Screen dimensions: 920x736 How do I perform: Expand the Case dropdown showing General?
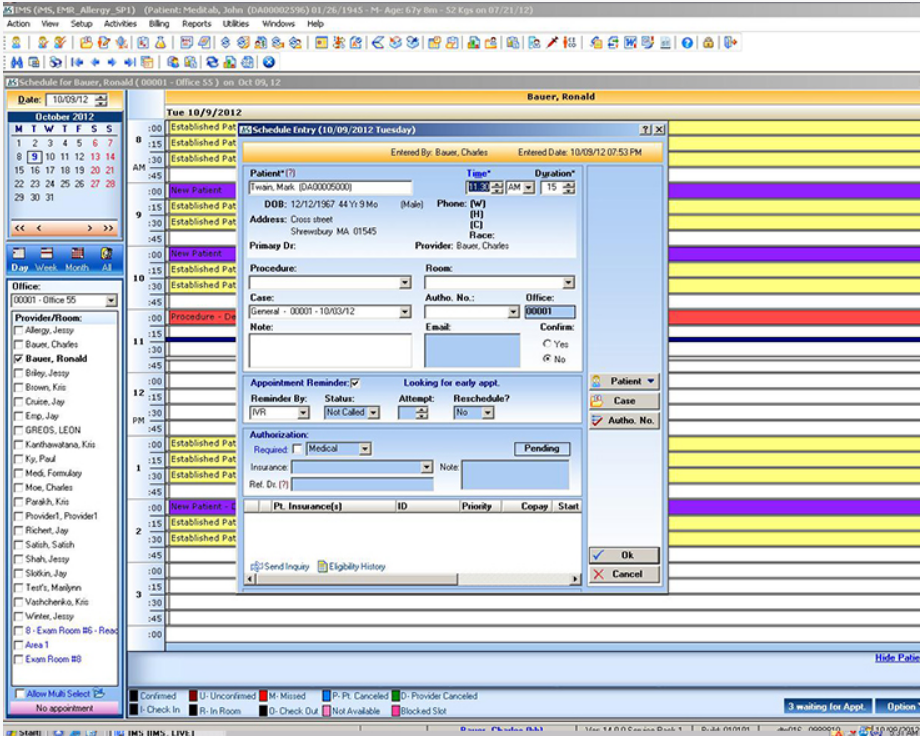(405, 312)
